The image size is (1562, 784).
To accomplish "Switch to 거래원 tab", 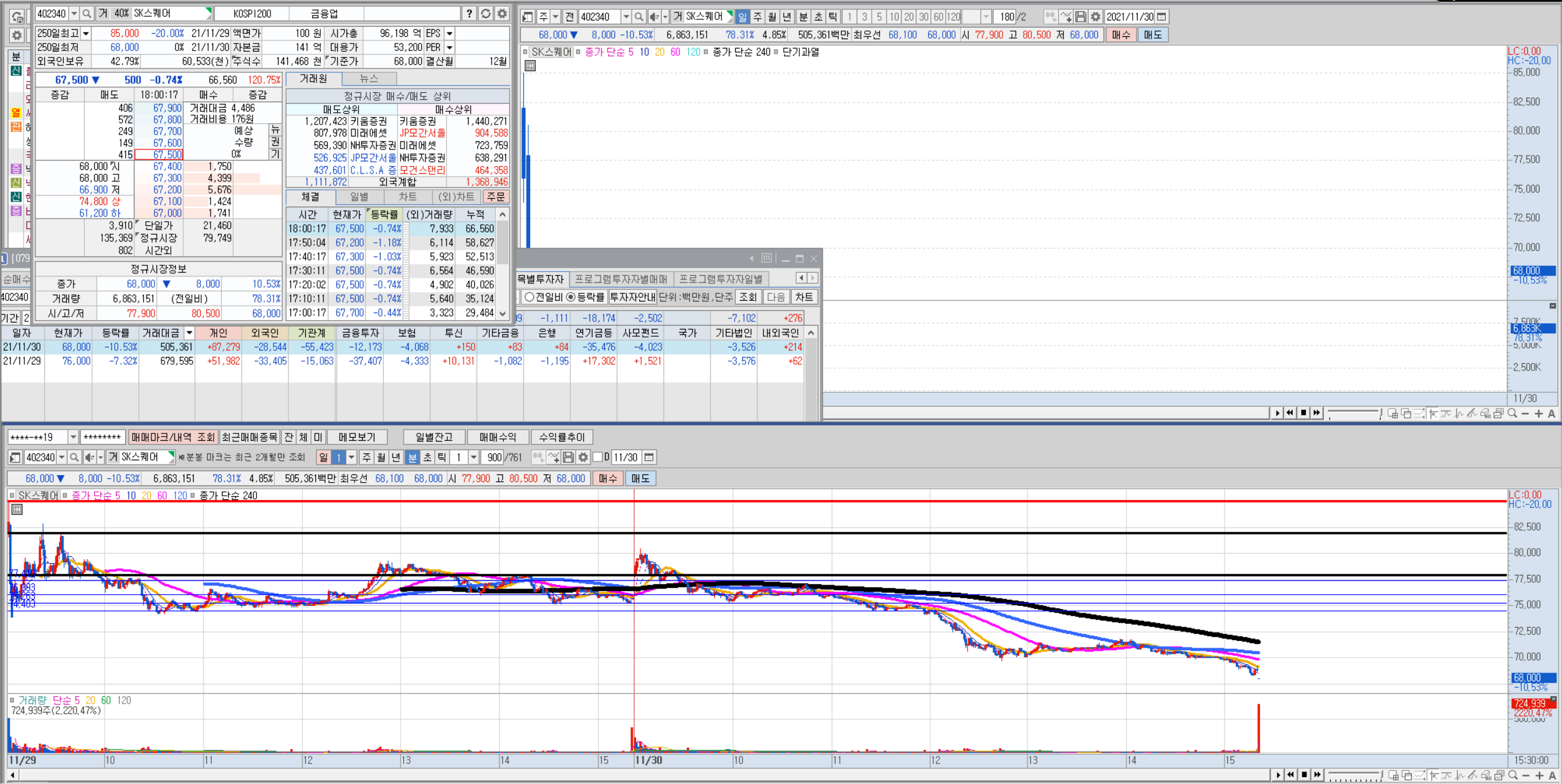I will (313, 78).
